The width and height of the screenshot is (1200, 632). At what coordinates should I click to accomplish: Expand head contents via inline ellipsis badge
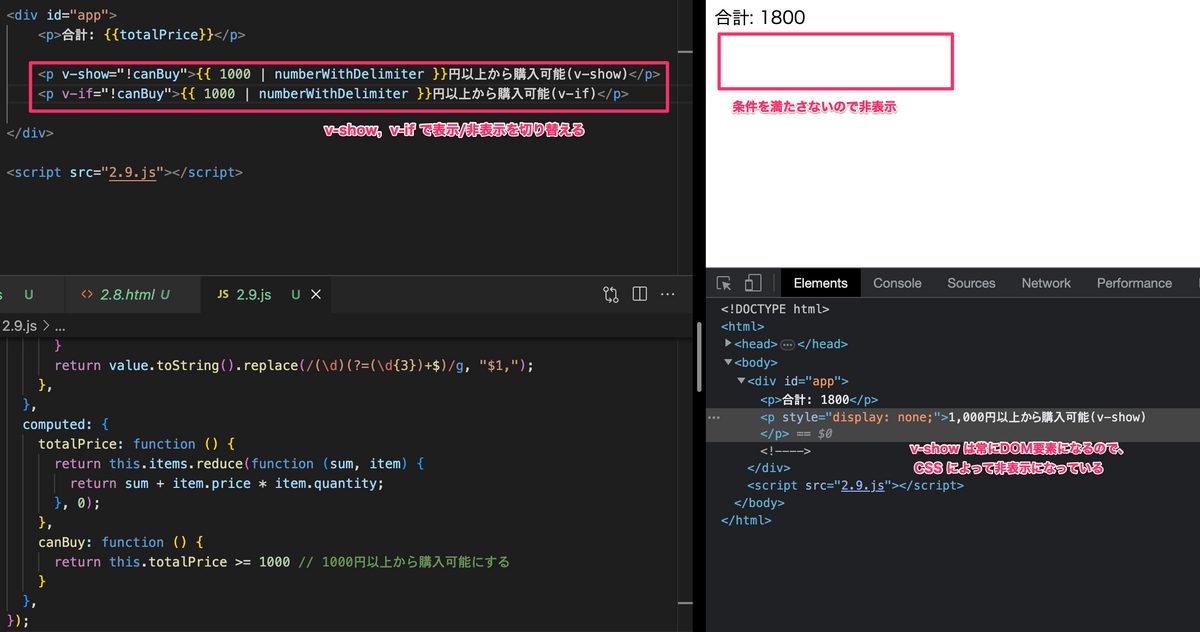(x=788, y=343)
